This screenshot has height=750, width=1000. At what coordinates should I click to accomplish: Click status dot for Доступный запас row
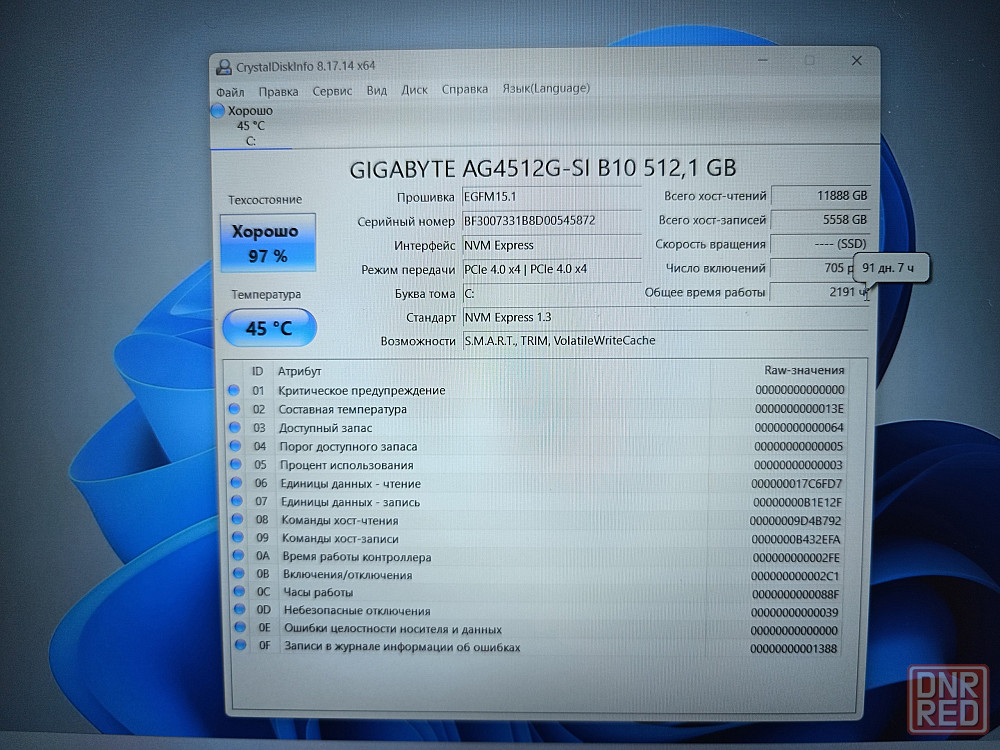235,427
